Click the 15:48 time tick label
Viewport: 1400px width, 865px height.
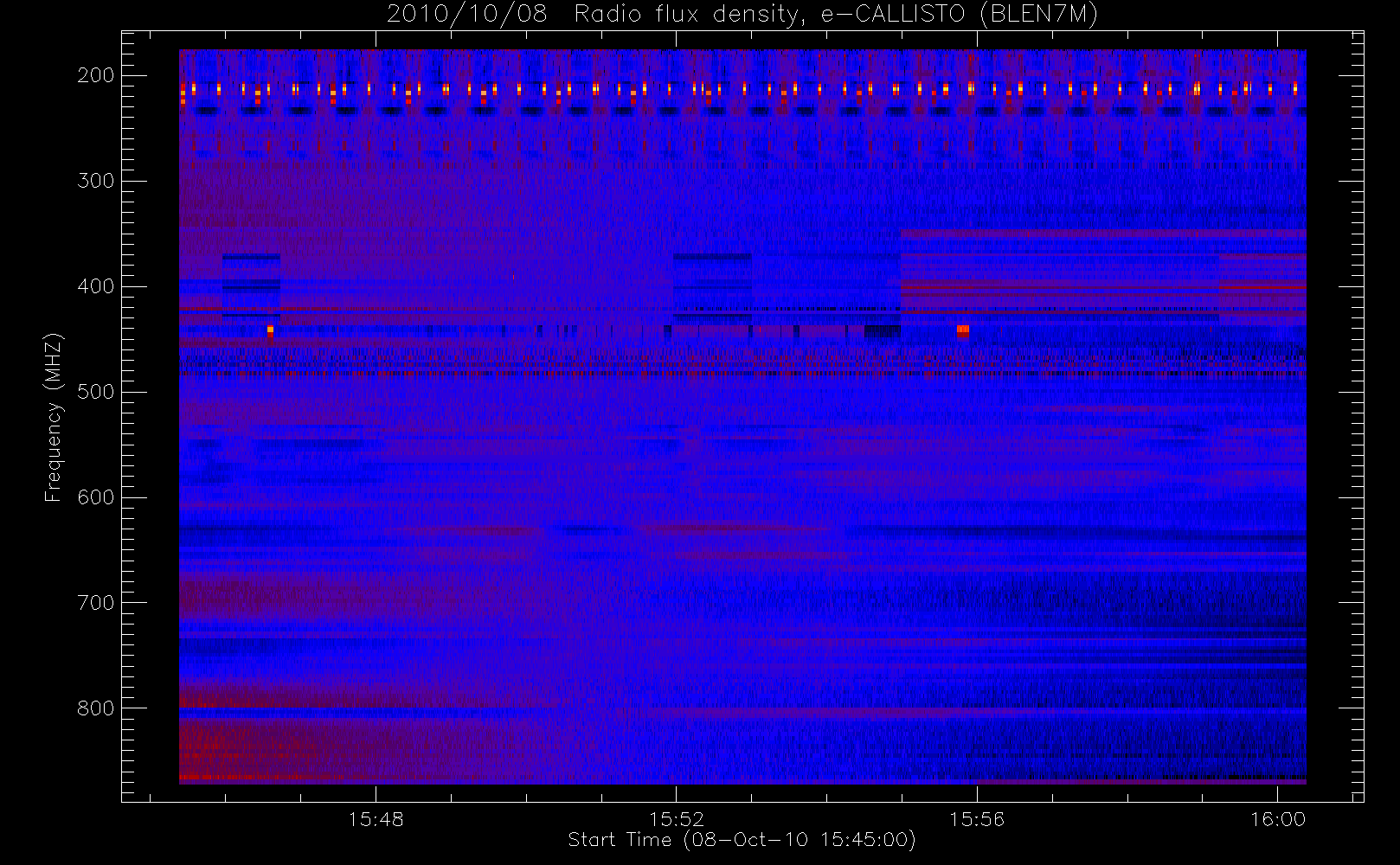(376, 819)
